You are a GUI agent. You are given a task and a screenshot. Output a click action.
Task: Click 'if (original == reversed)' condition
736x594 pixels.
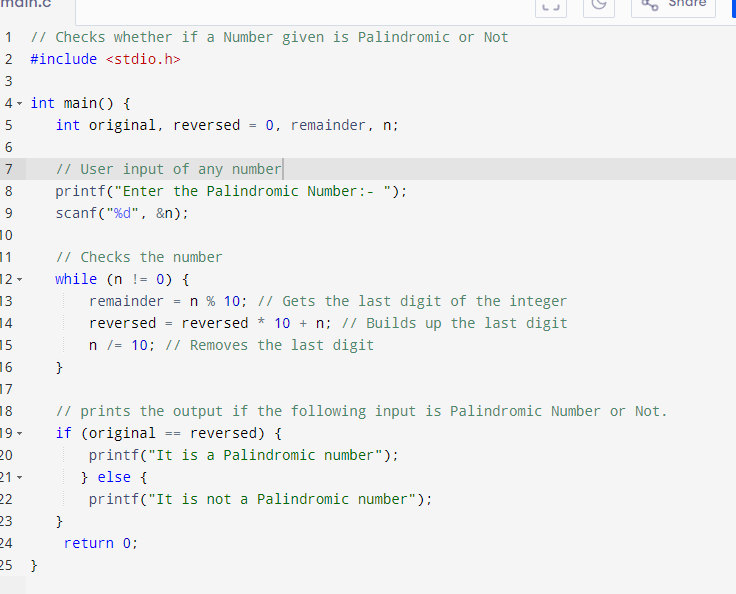pos(160,433)
